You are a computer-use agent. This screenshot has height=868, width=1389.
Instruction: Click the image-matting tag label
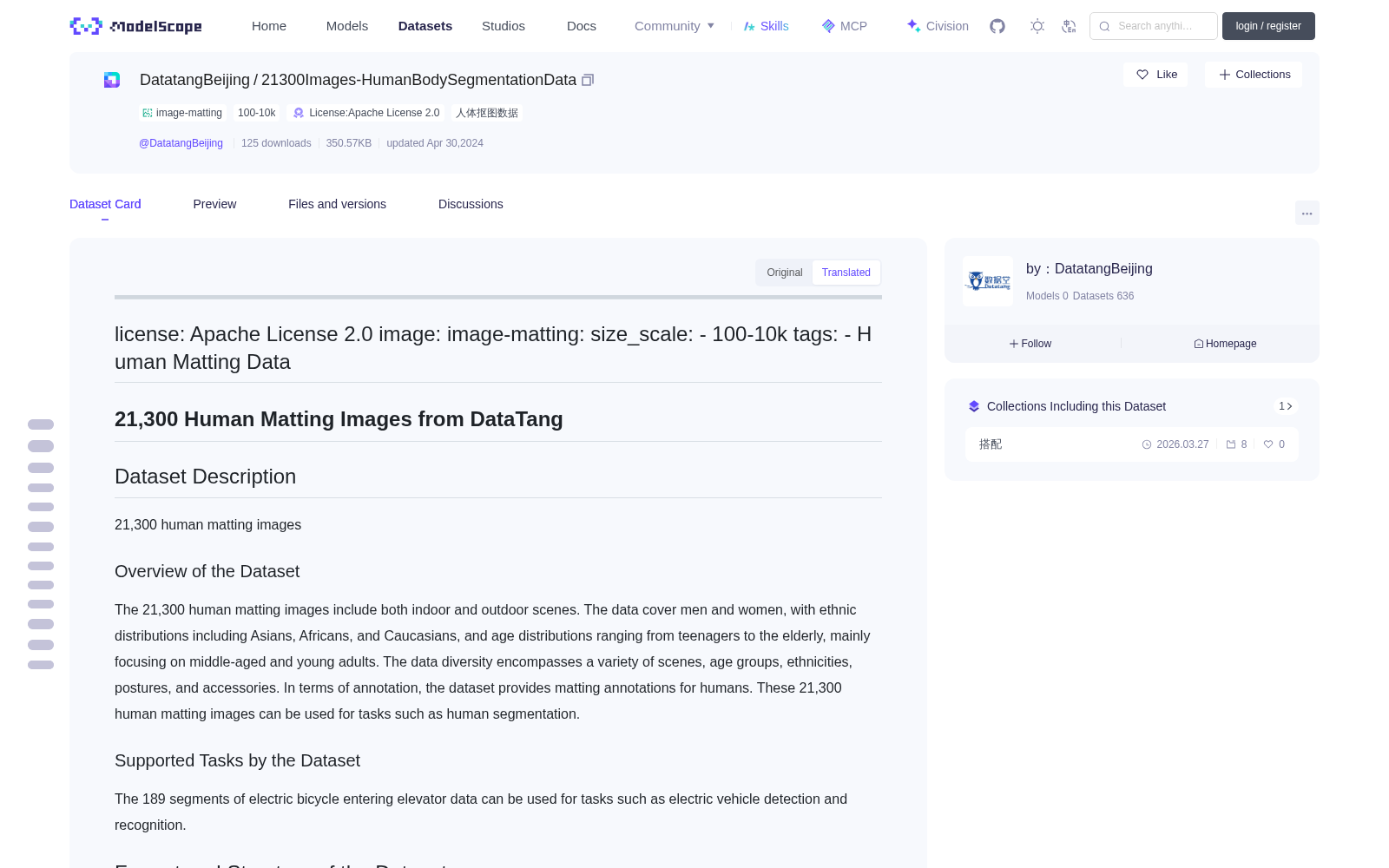pos(189,113)
